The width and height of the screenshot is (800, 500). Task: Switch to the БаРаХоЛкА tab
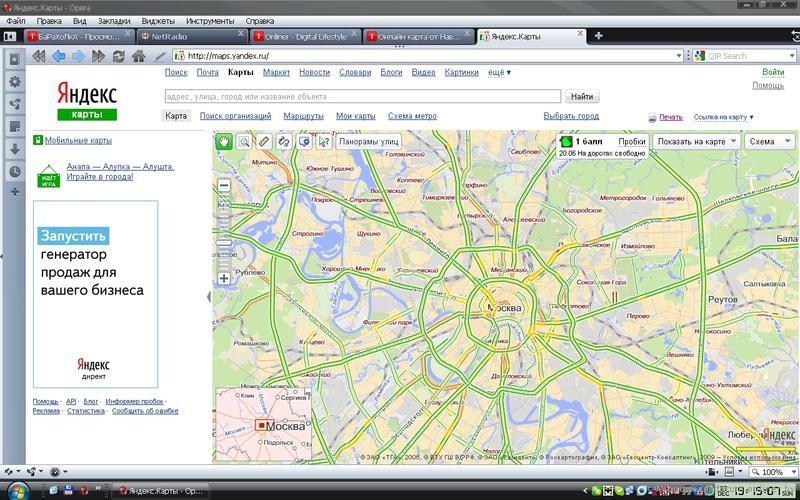[x=77, y=36]
